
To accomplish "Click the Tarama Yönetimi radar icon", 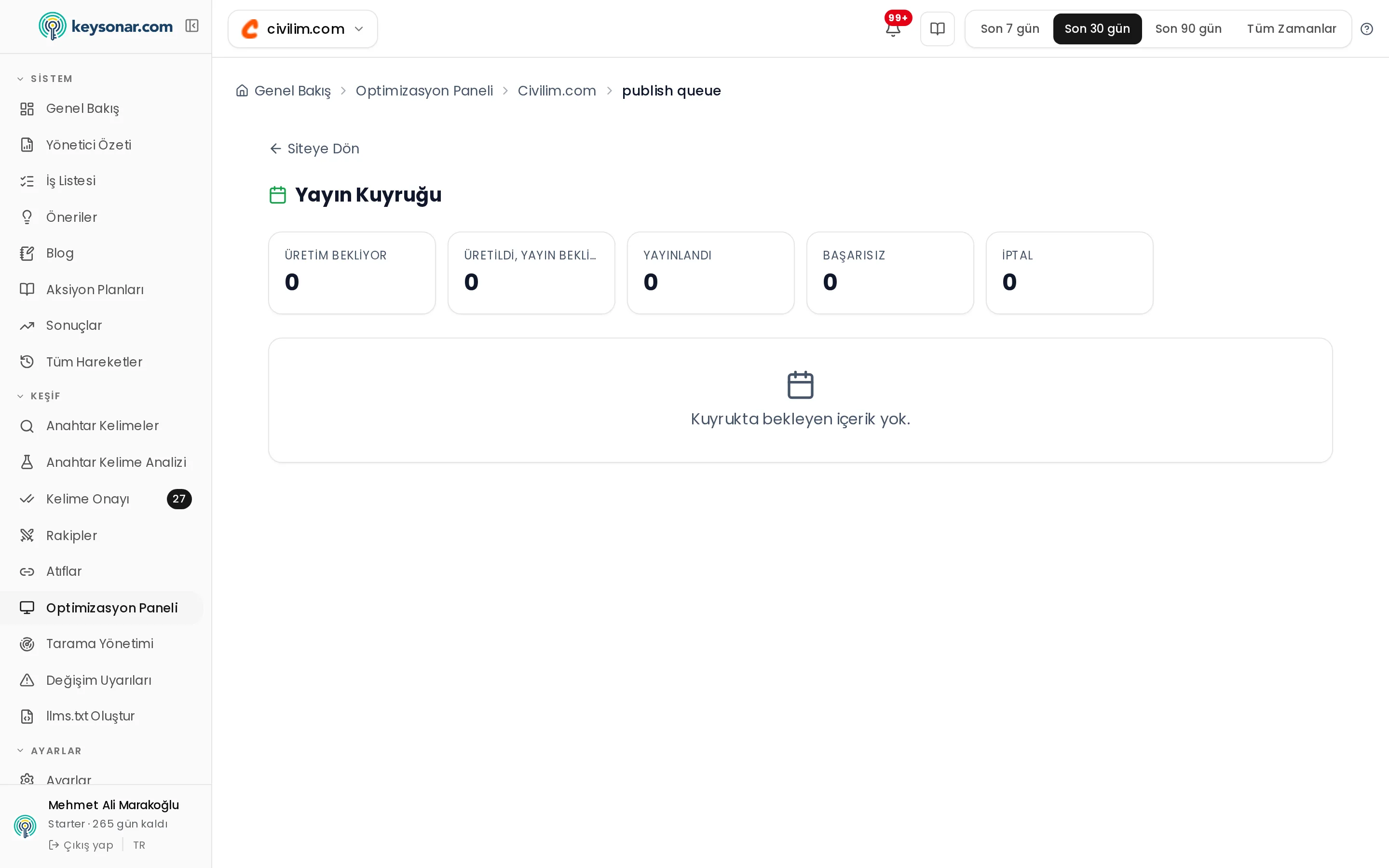I will point(27,644).
